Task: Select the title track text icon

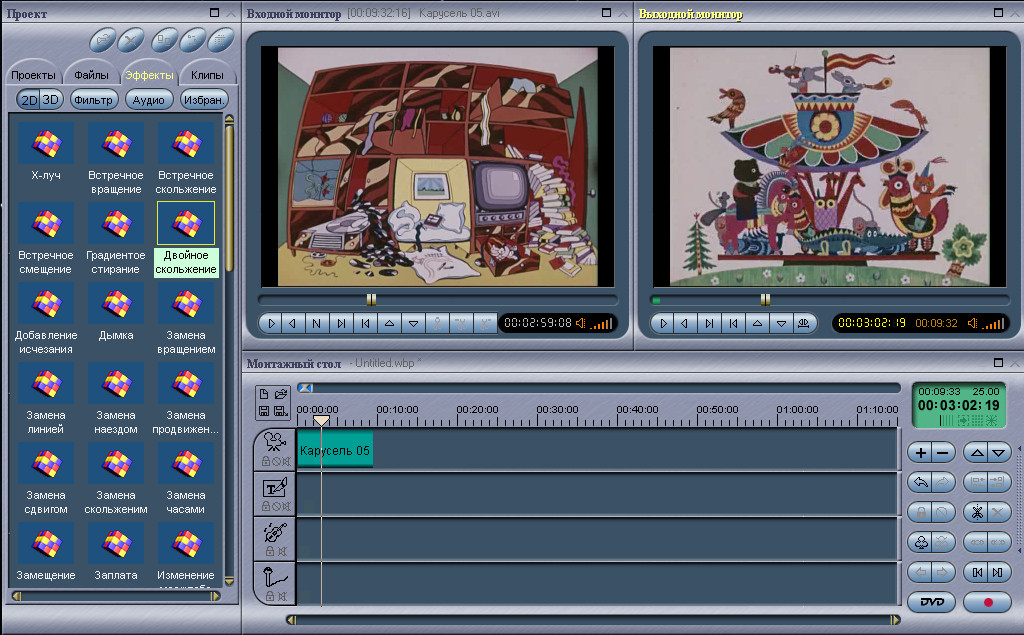Action: 273,487
